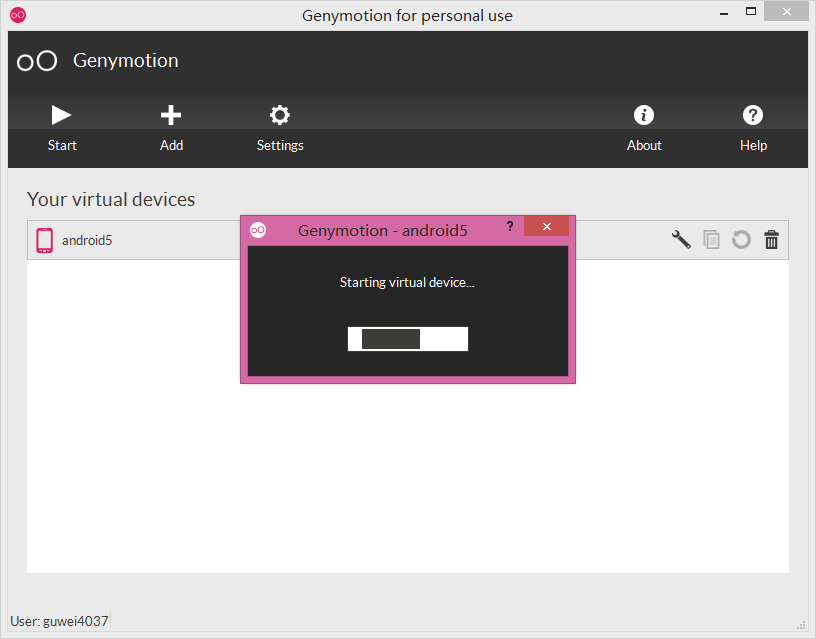The image size is (816, 639).
Task: Click the 'Genymotion' header title text
Action: pos(125,61)
